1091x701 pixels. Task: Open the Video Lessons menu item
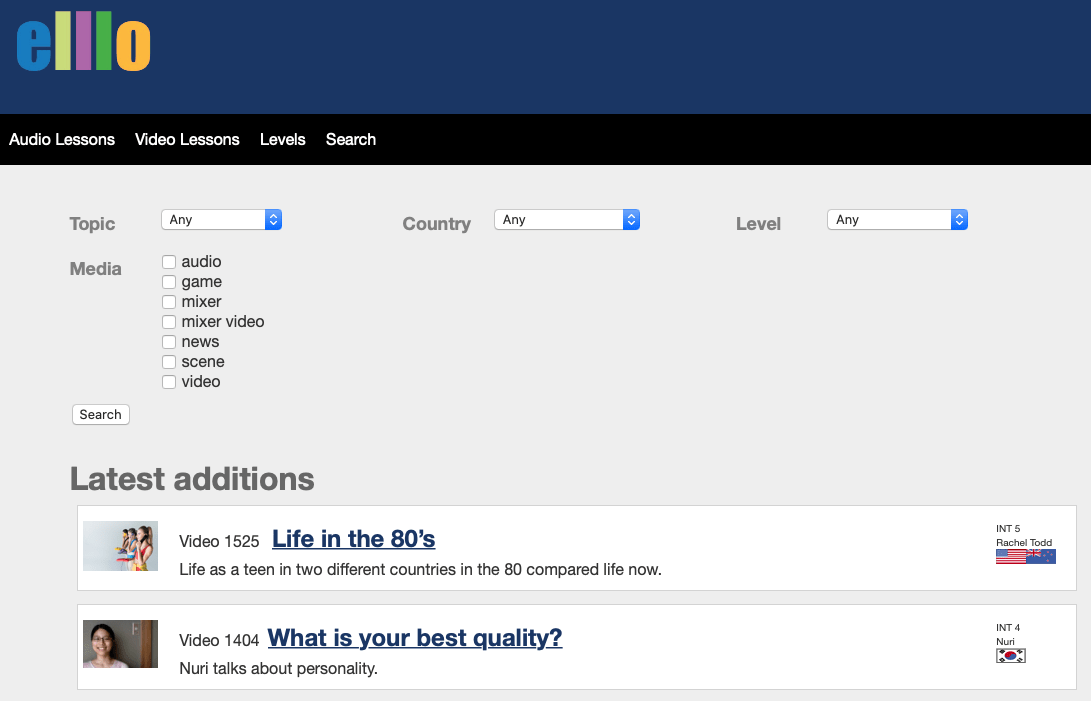pyautogui.click(x=187, y=140)
